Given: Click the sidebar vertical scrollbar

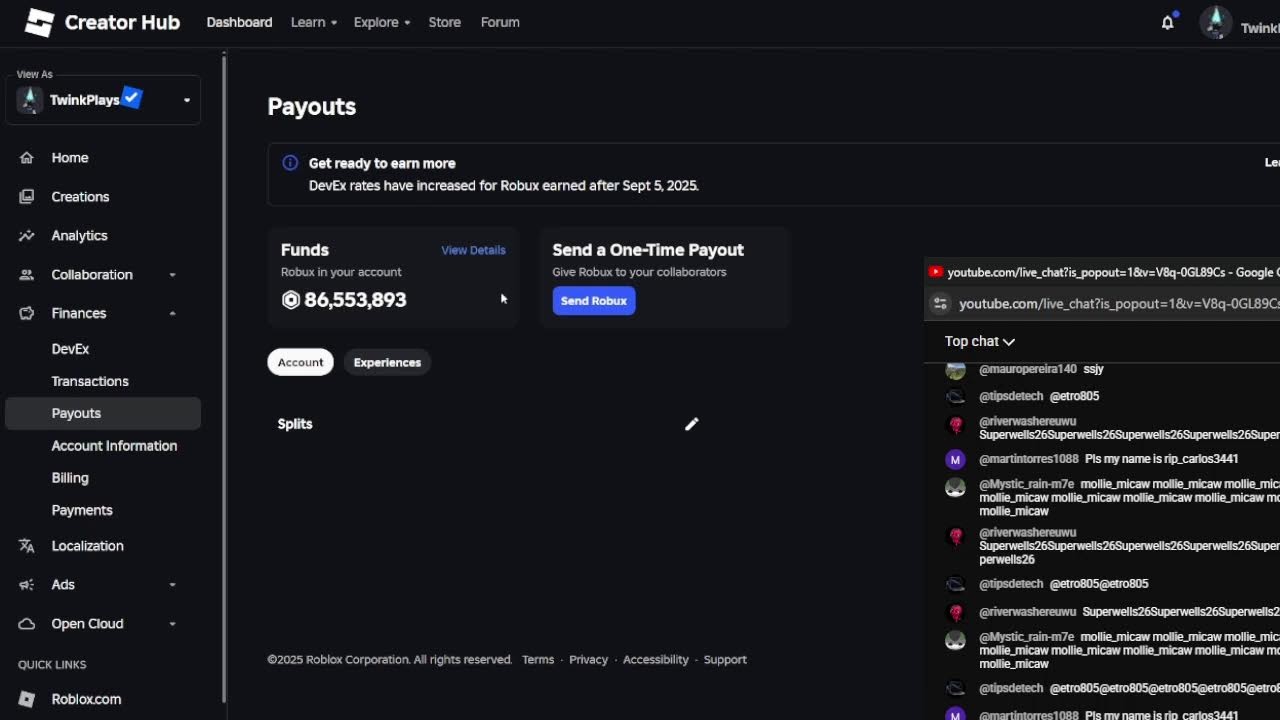Looking at the screenshot, I should [x=224, y=380].
